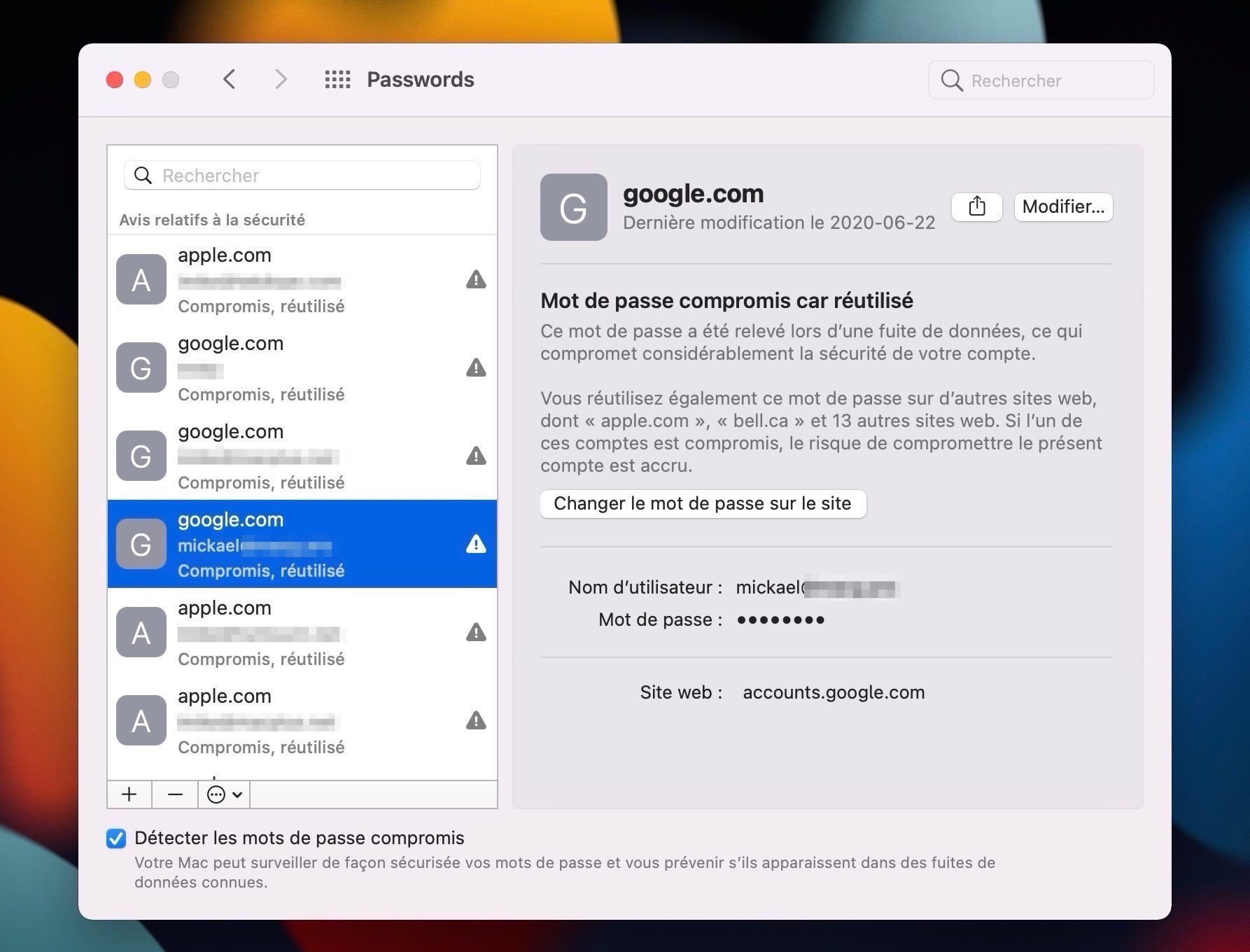This screenshot has width=1250, height=952.
Task: Click the large G icon in detail panel
Action: (574, 207)
